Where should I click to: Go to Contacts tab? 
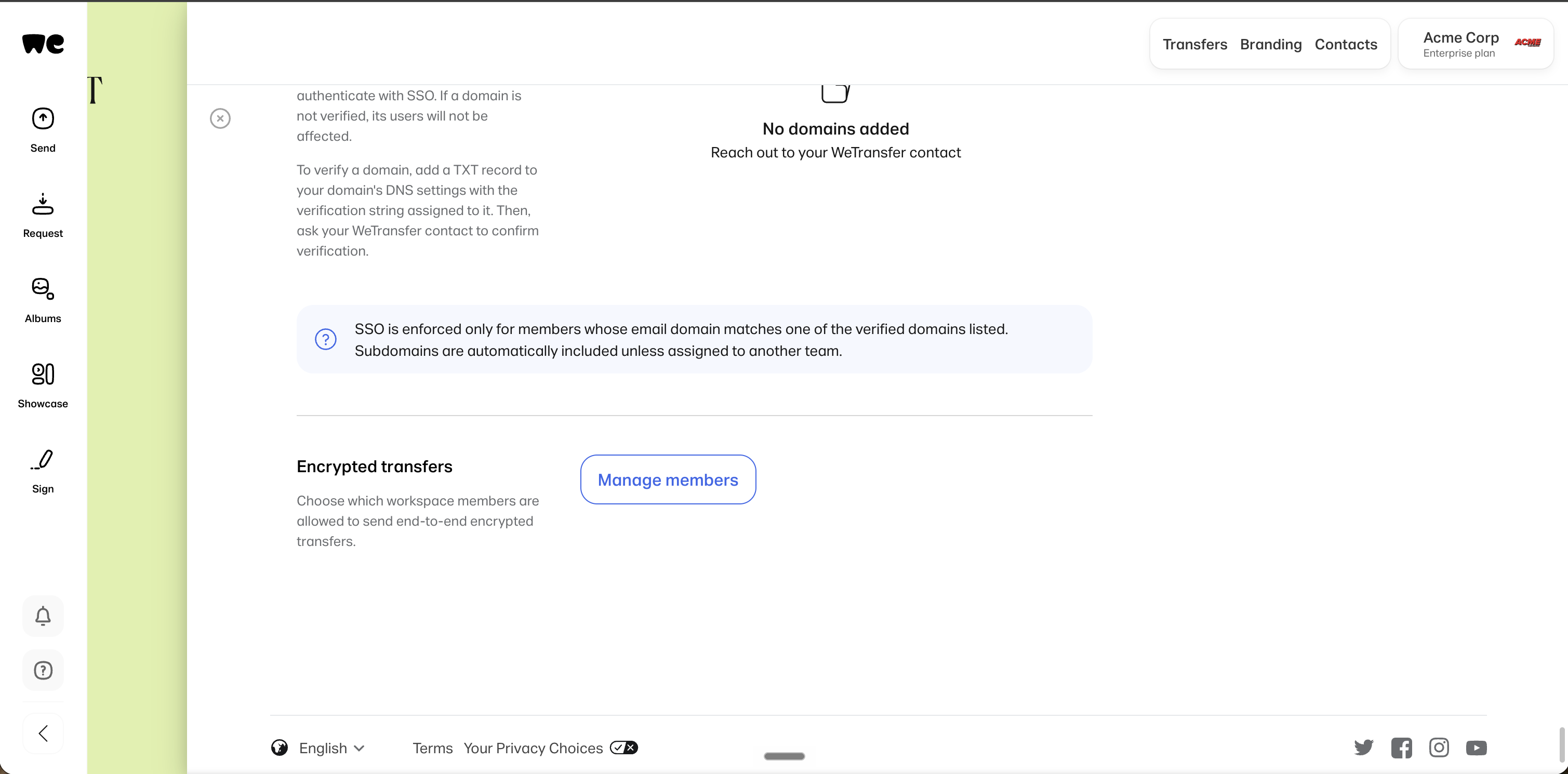(1345, 45)
